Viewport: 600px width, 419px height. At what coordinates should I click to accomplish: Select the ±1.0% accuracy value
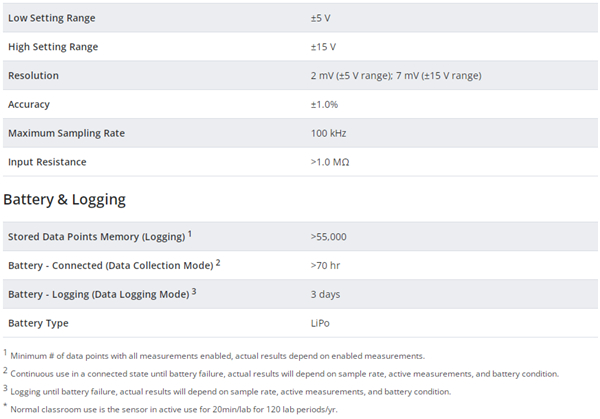click(324, 104)
